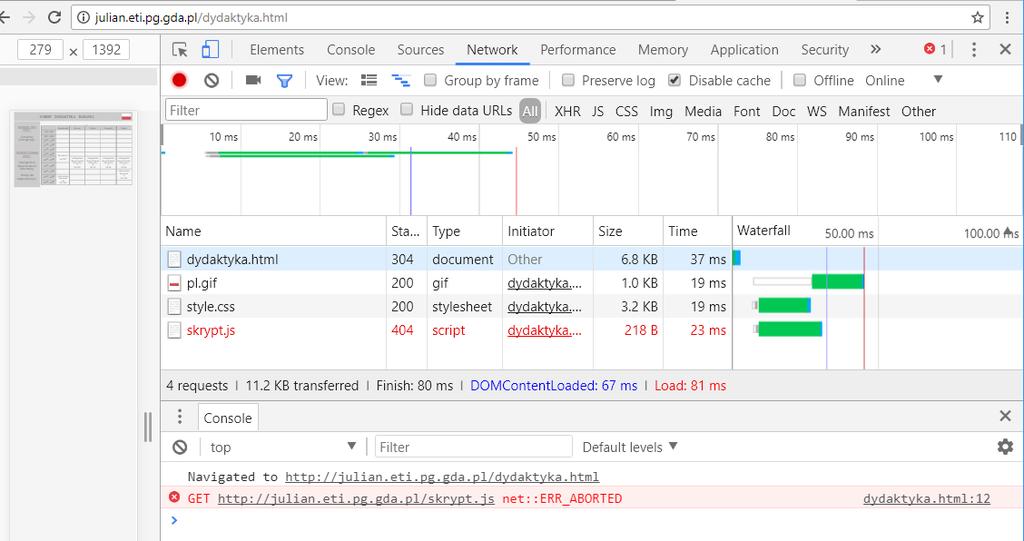Stop recording the network log
Viewport: 1024px width, 541px height.
click(x=179, y=80)
